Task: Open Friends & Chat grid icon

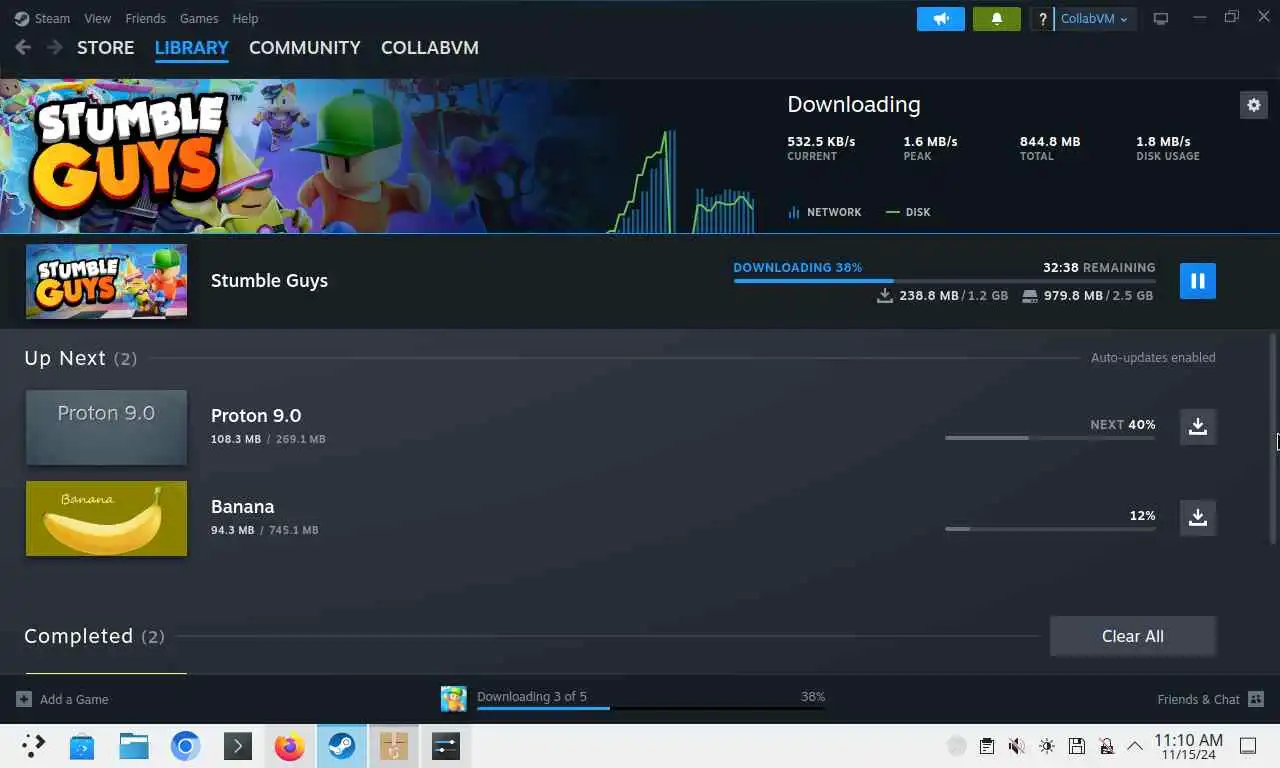Action: [x=1256, y=699]
